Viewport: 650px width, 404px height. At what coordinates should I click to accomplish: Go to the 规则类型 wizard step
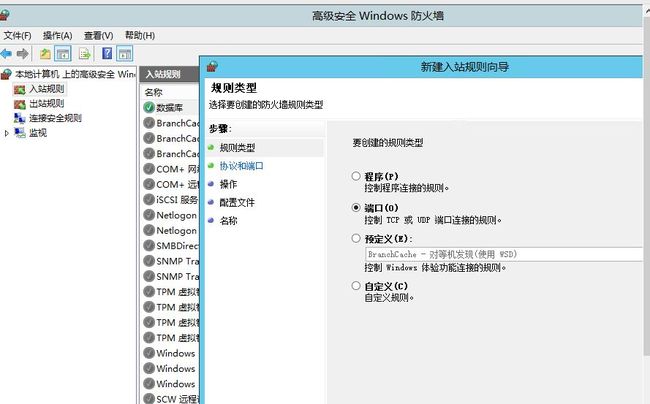pyautogui.click(x=238, y=148)
